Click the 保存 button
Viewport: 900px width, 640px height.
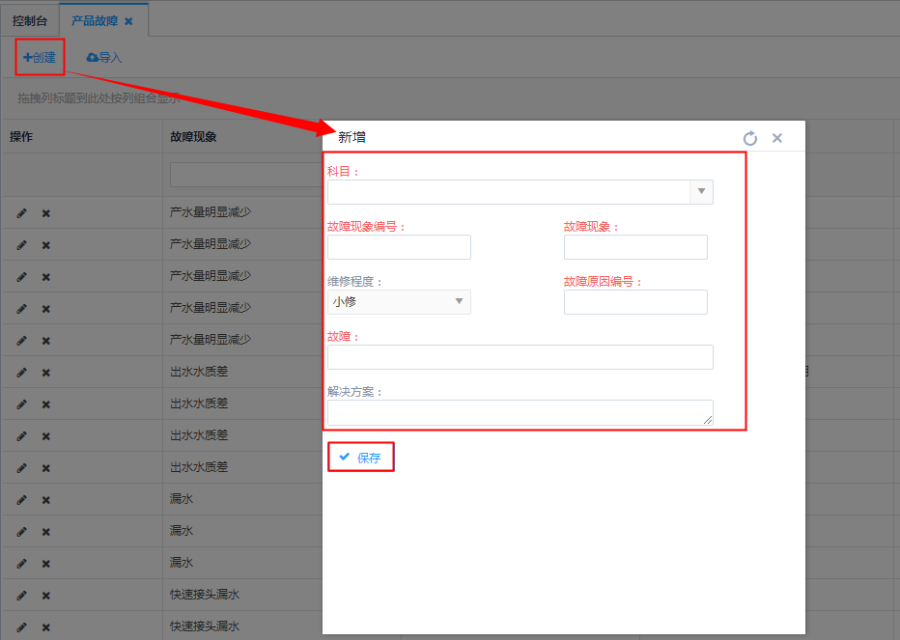pyautogui.click(x=360, y=457)
